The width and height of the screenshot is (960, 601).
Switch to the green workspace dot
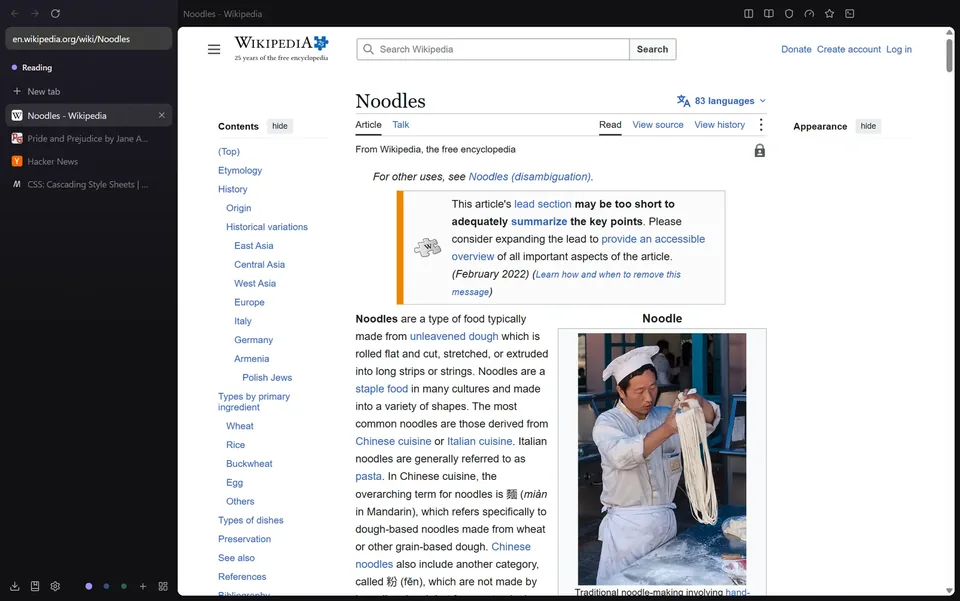(124, 586)
